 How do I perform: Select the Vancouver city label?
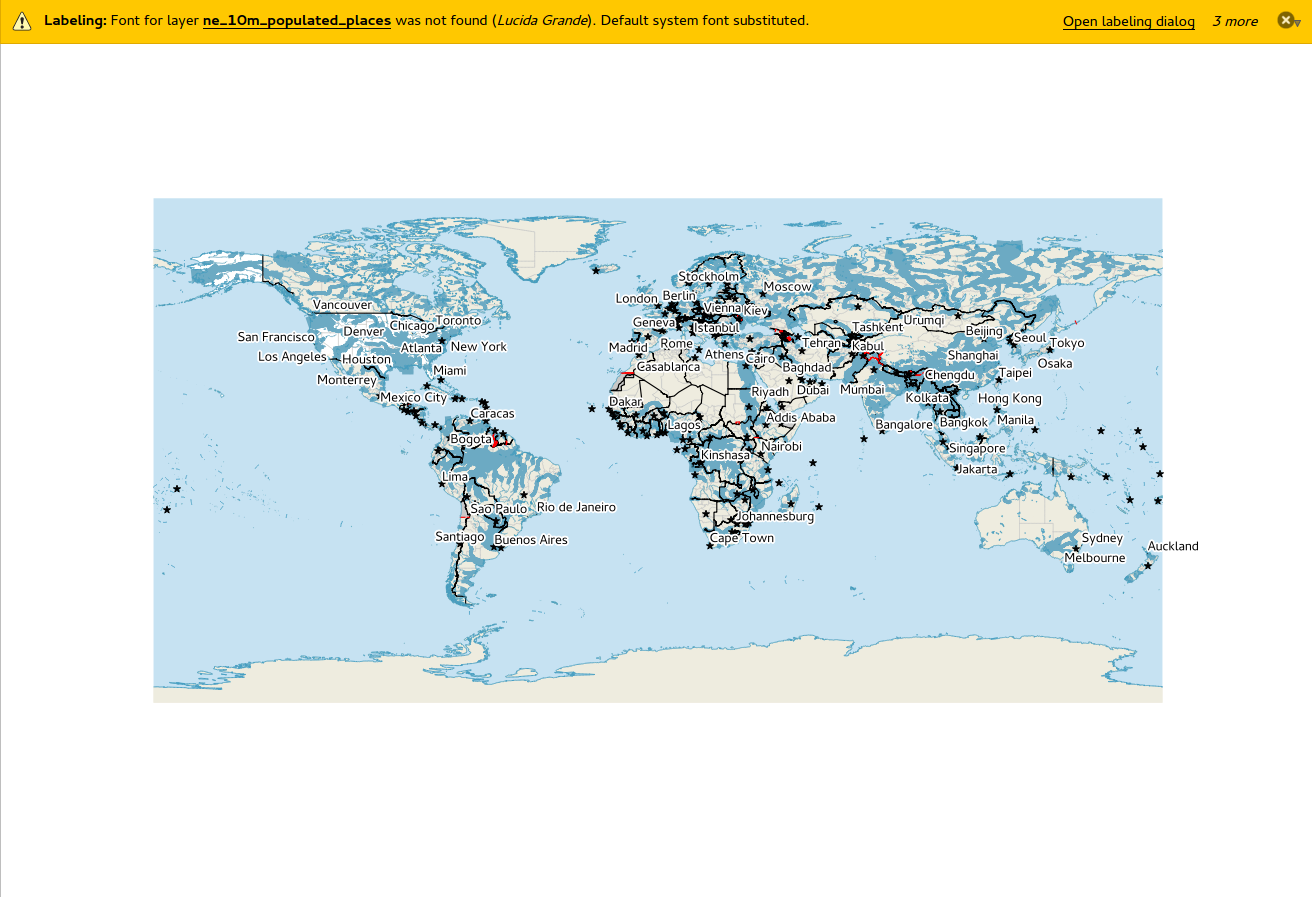[x=342, y=305]
